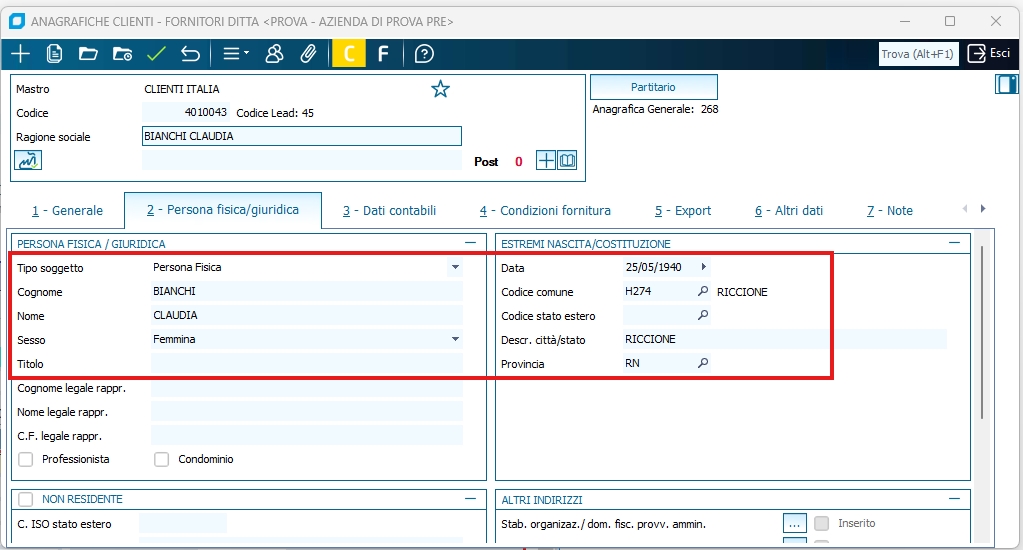This screenshot has height=550, width=1023.
Task: Open the Sesso dropdown
Action: tap(455, 339)
